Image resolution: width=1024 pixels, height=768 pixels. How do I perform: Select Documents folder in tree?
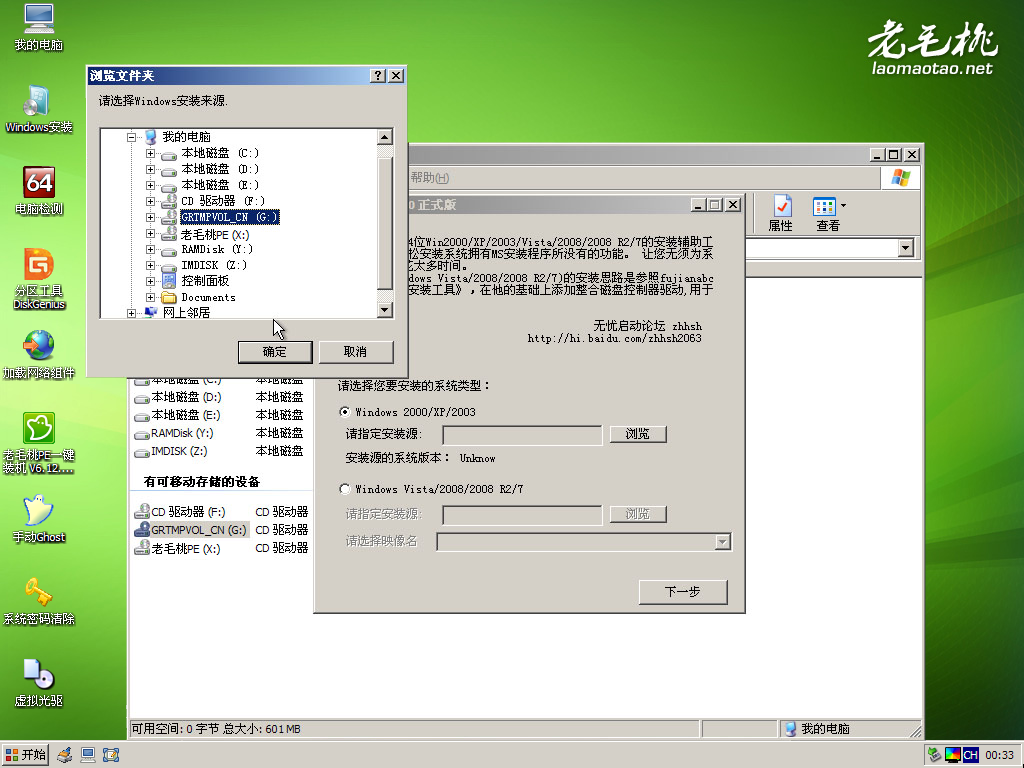[208, 297]
